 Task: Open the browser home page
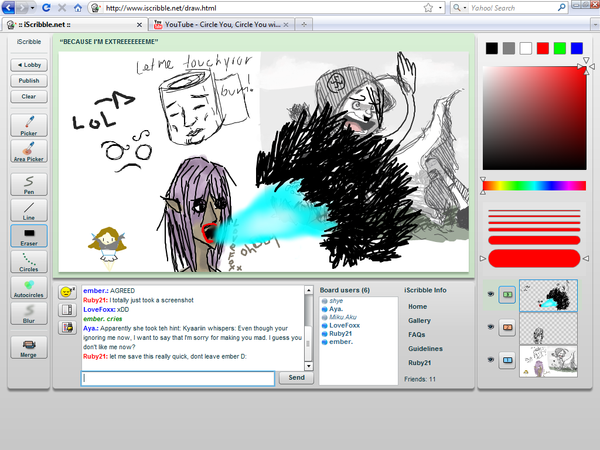coord(78,8)
